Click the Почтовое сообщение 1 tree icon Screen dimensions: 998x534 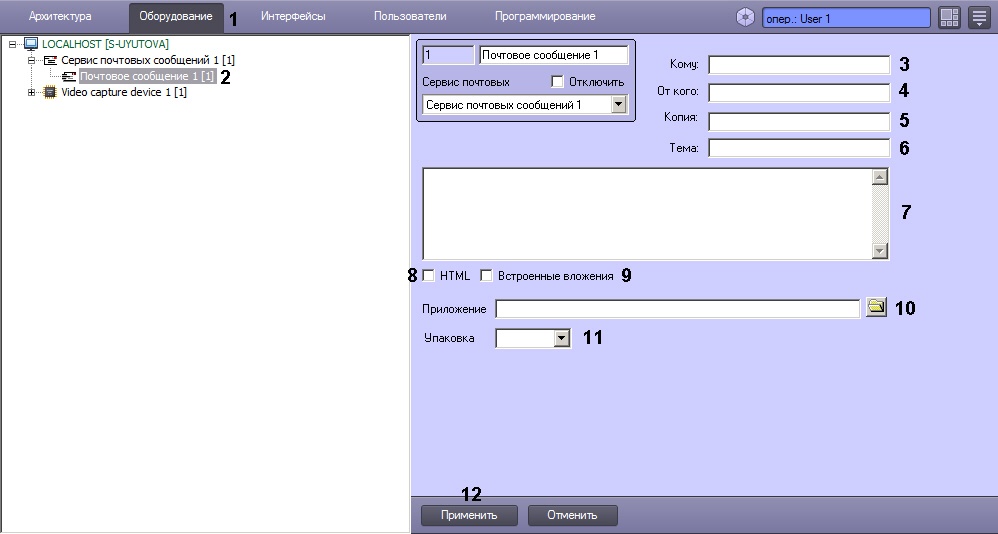pos(69,76)
